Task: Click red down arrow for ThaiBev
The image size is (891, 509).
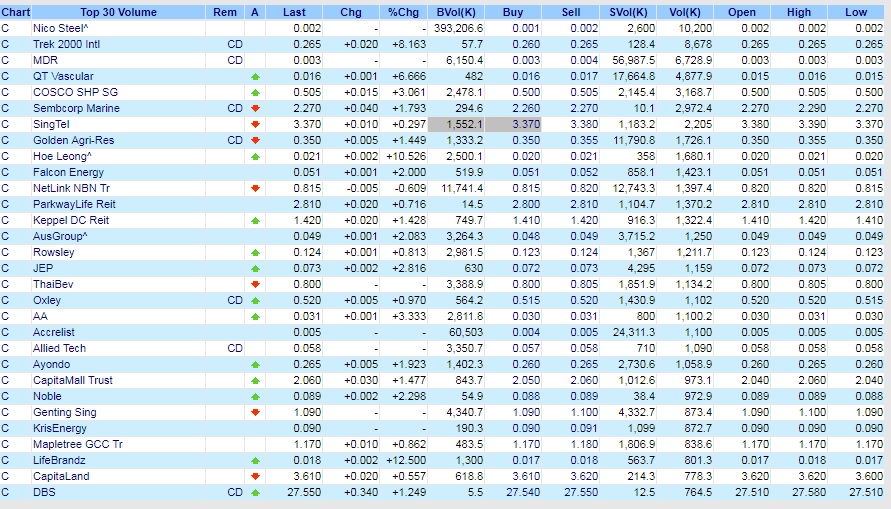Action: (255, 285)
